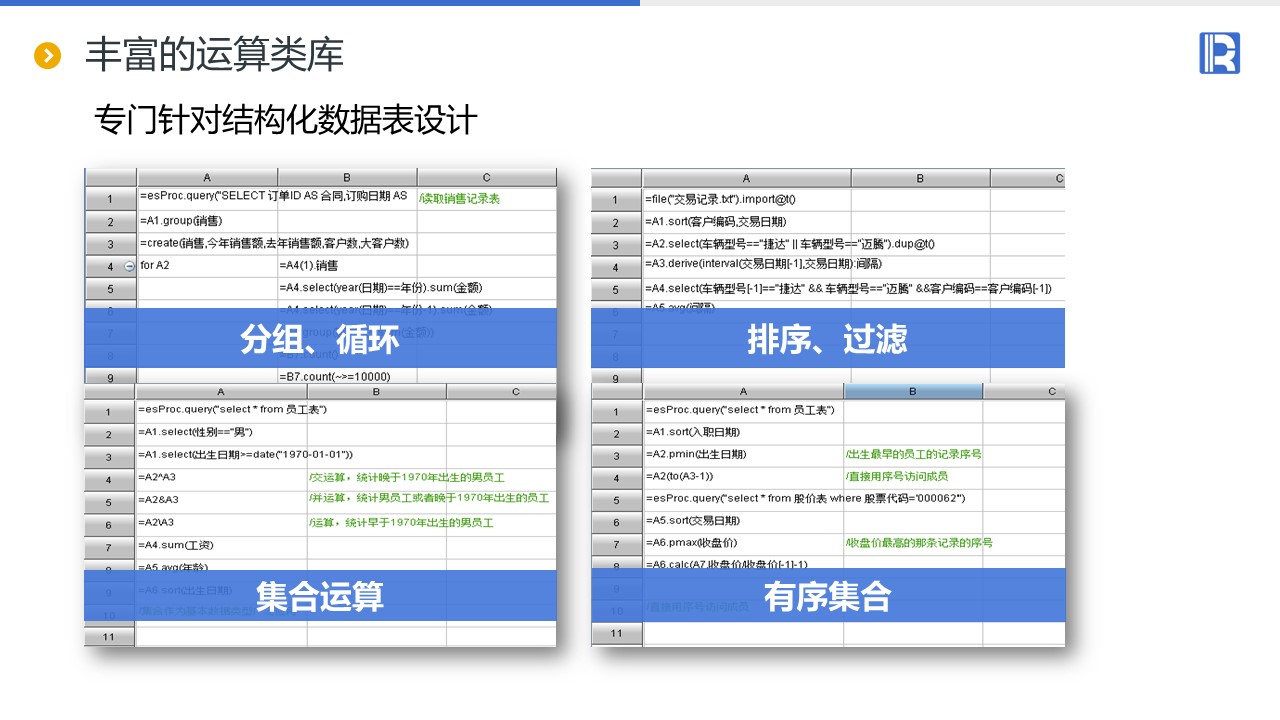Viewport: 1280px width, 720px height.
Task: Select the cell =A1.select(出生日期>=date("1970-01-01"))
Action: [x=245, y=455]
